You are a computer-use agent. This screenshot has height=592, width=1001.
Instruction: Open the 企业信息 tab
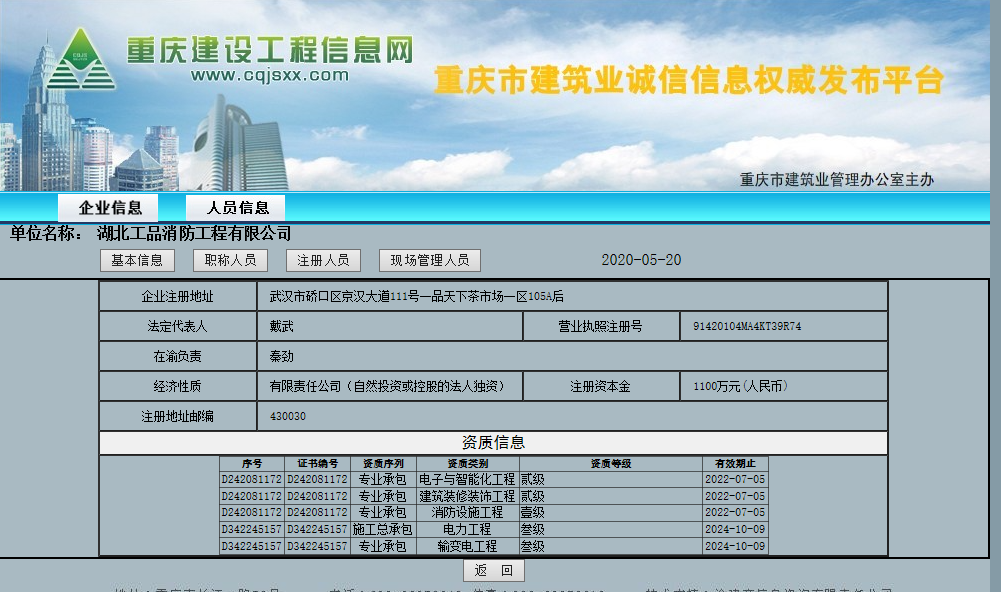click(x=109, y=208)
